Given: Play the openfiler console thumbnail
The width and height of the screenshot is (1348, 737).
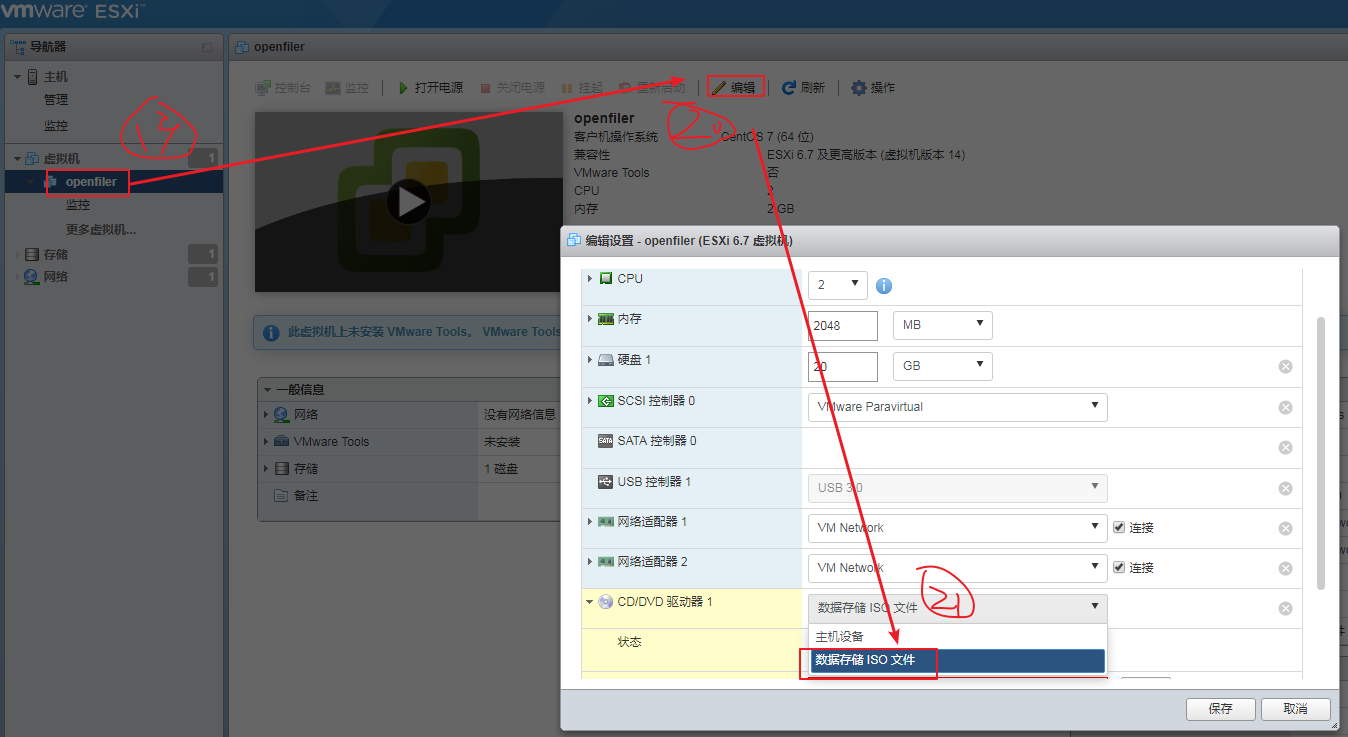Looking at the screenshot, I should coord(408,202).
